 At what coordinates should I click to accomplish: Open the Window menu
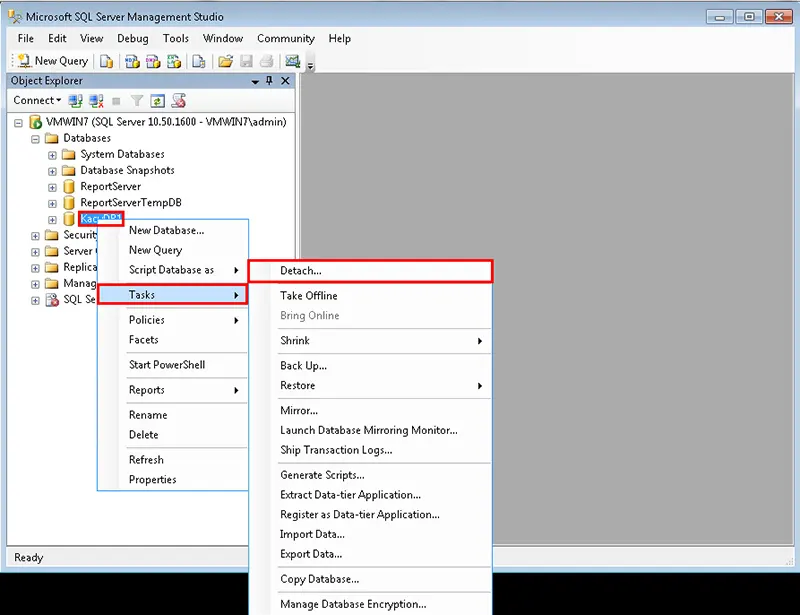[223, 38]
